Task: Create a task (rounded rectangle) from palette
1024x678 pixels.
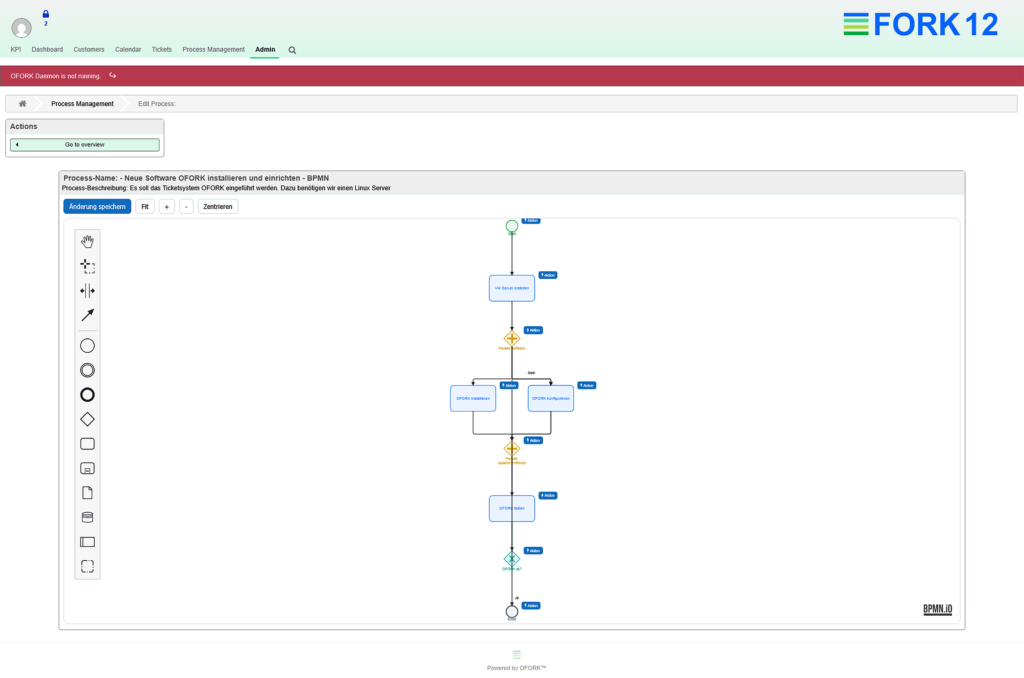Action: coord(87,444)
